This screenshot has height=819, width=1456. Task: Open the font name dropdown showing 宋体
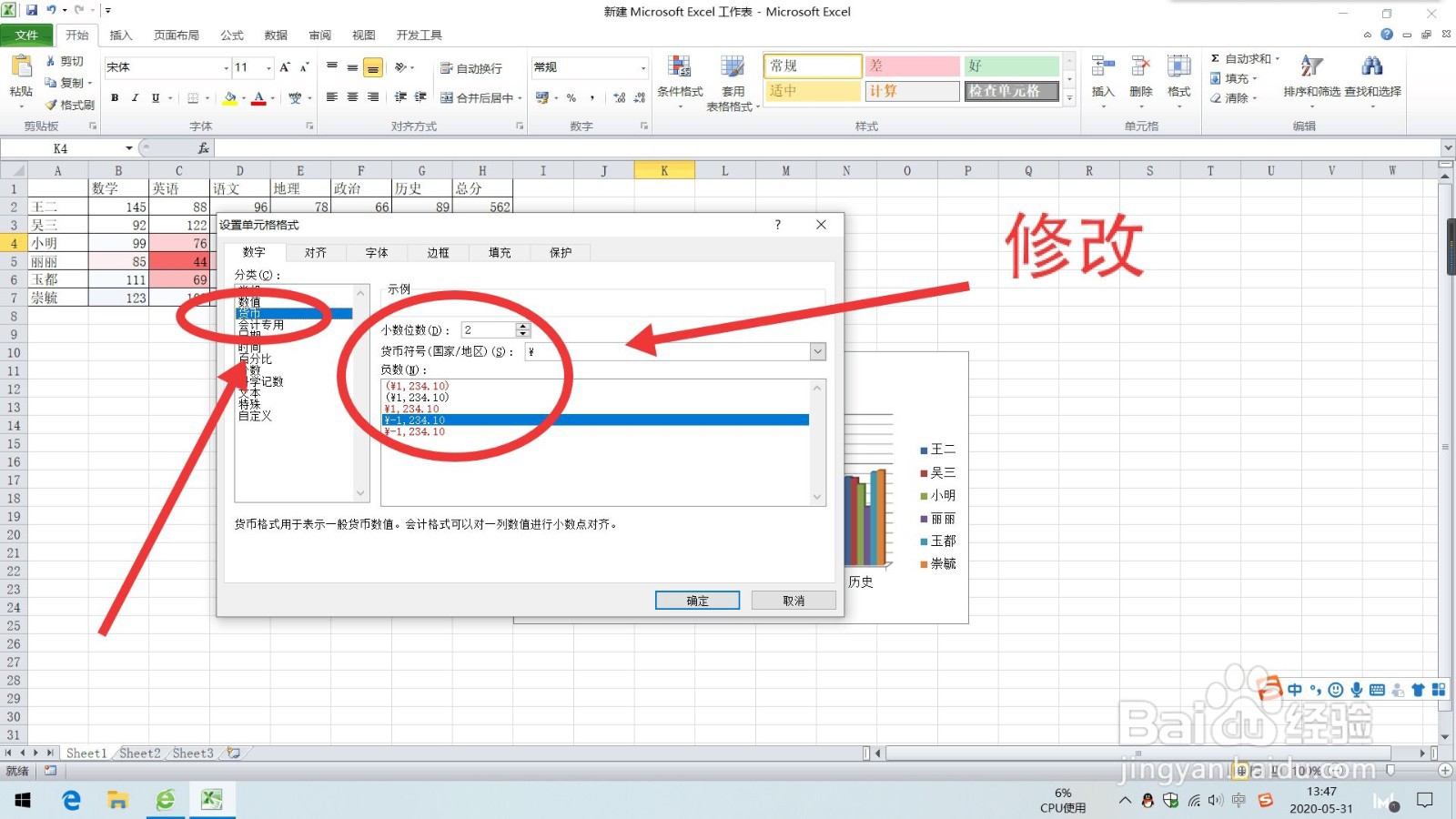(227, 66)
